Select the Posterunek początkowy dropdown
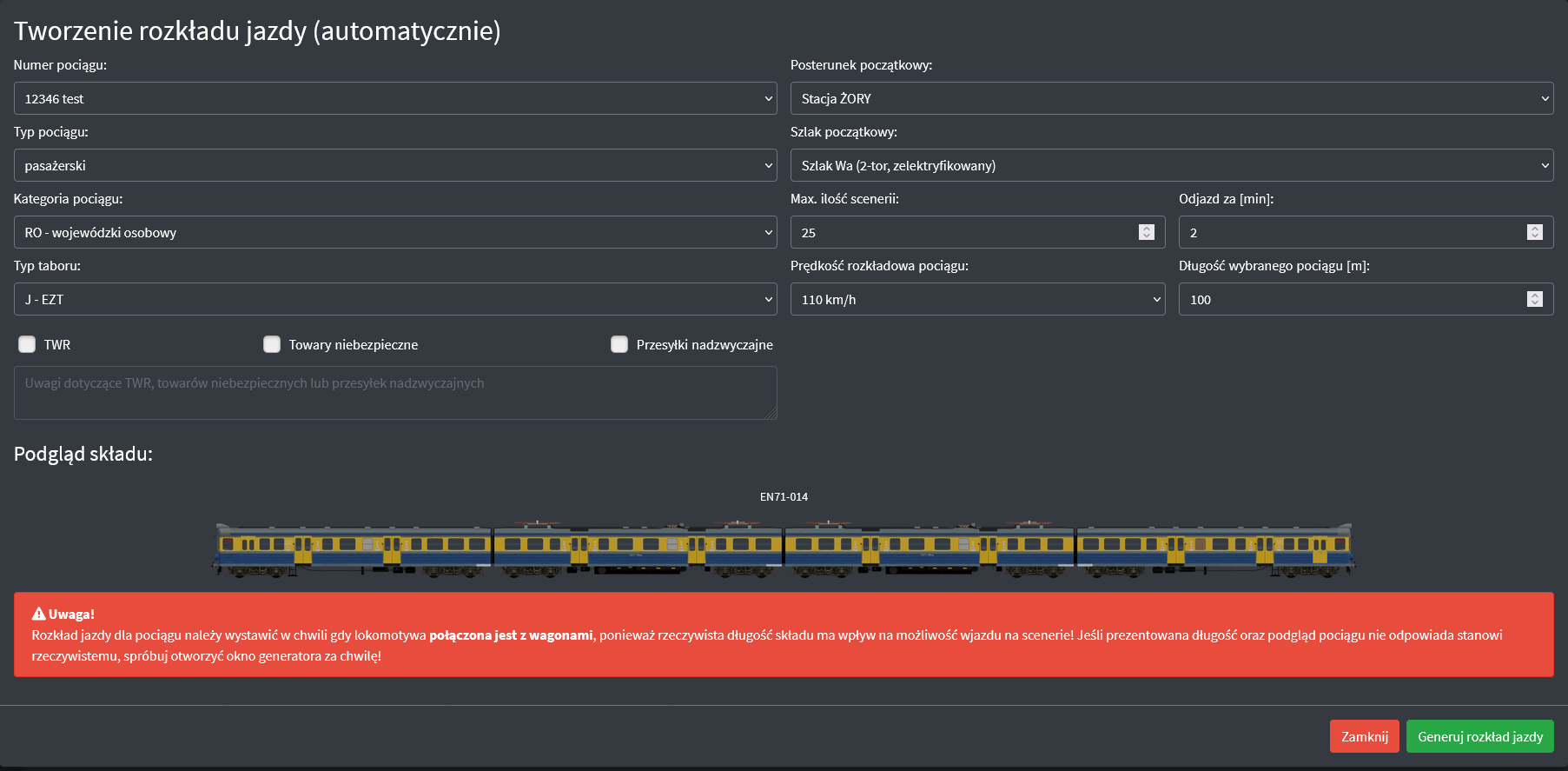The width and height of the screenshot is (1568, 771). (1171, 98)
